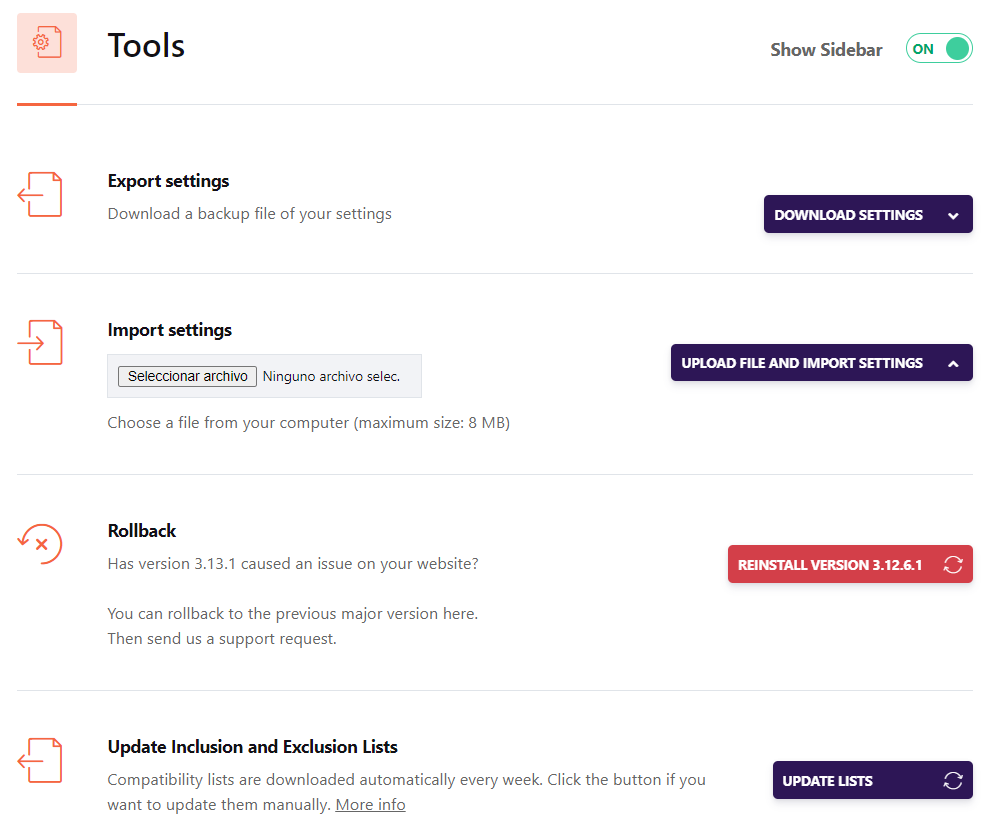Click the Update Lists button
Image resolution: width=996 pixels, height=835 pixels.
(872, 780)
